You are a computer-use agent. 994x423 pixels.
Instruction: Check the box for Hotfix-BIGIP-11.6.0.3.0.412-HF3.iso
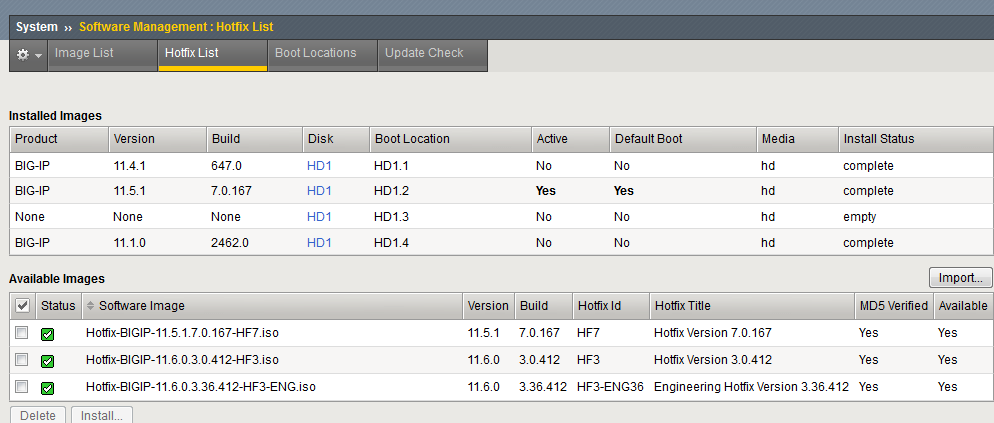click(22, 360)
